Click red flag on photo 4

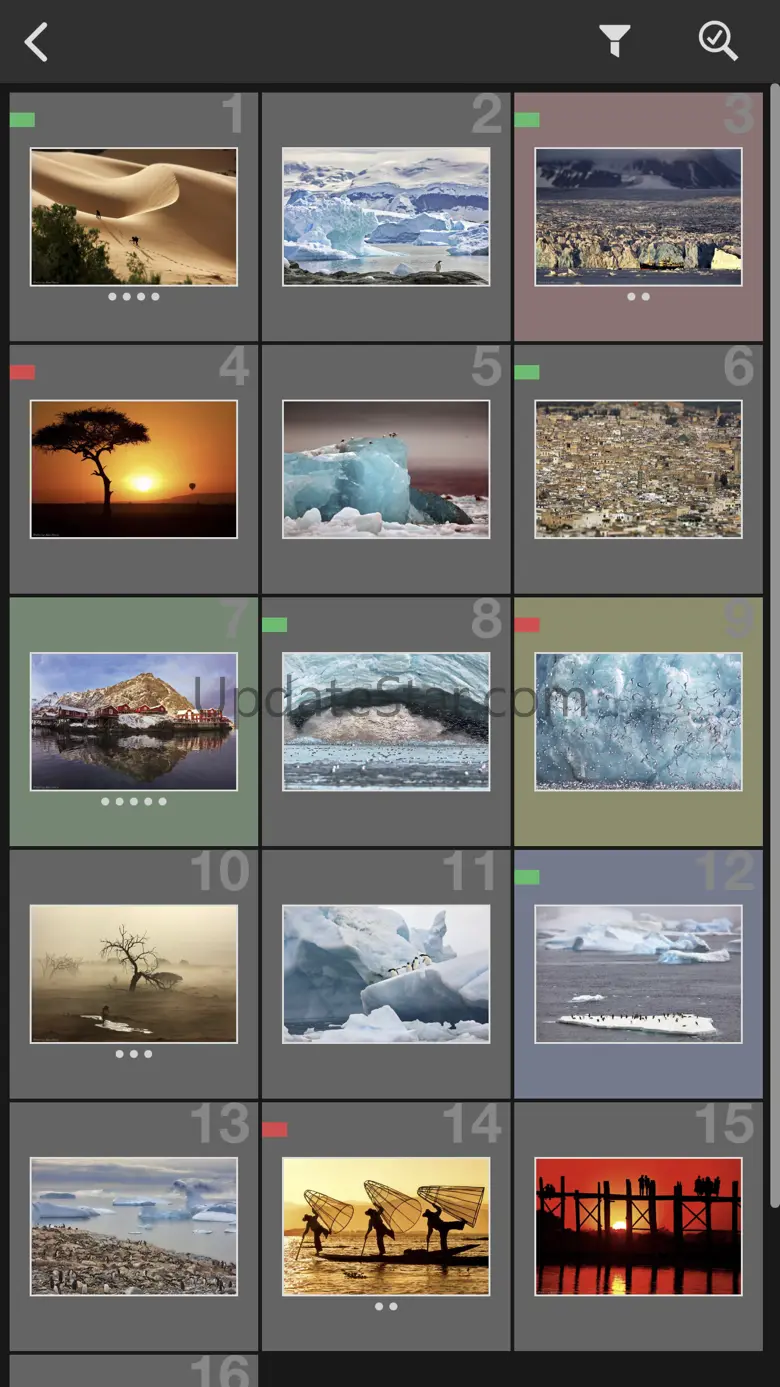click(22, 372)
